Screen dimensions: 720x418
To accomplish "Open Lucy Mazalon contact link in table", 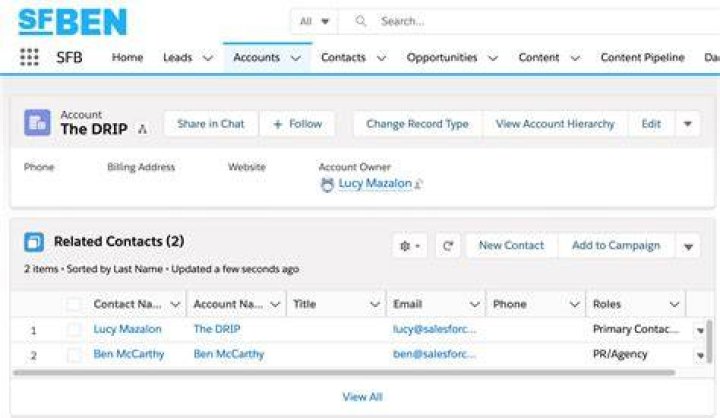I will point(127,329).
